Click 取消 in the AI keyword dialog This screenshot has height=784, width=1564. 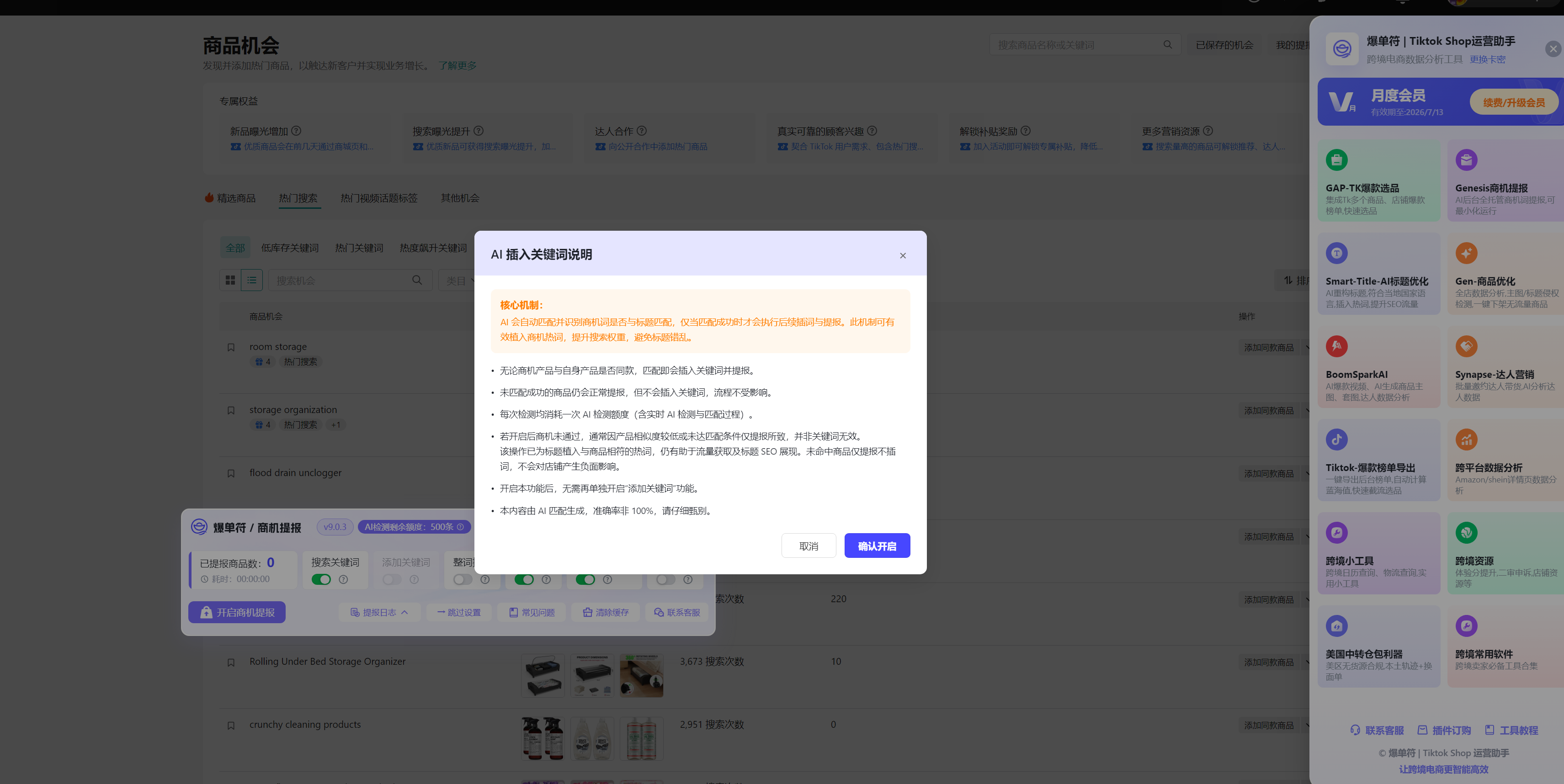[x=809, y=546]
